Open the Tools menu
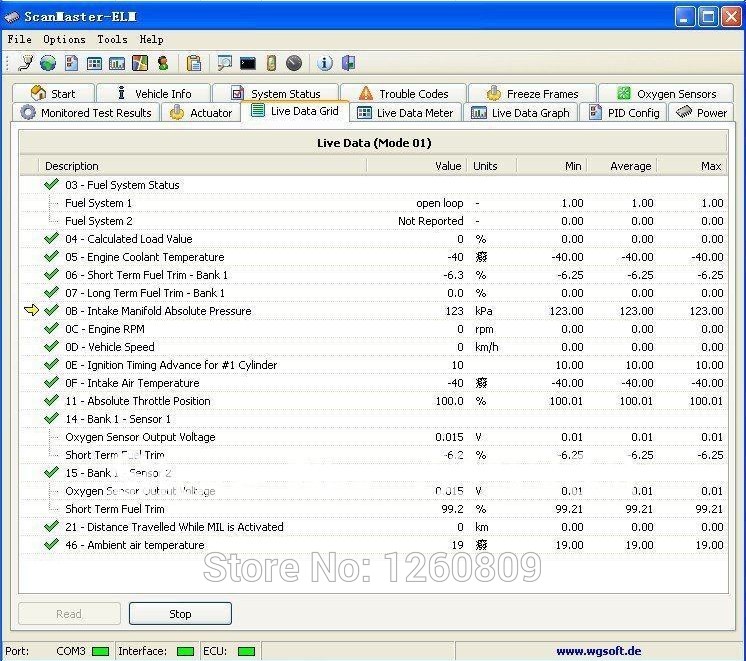Screen dimensions: 746x661 pyautogui.click(x=112, y=39)
